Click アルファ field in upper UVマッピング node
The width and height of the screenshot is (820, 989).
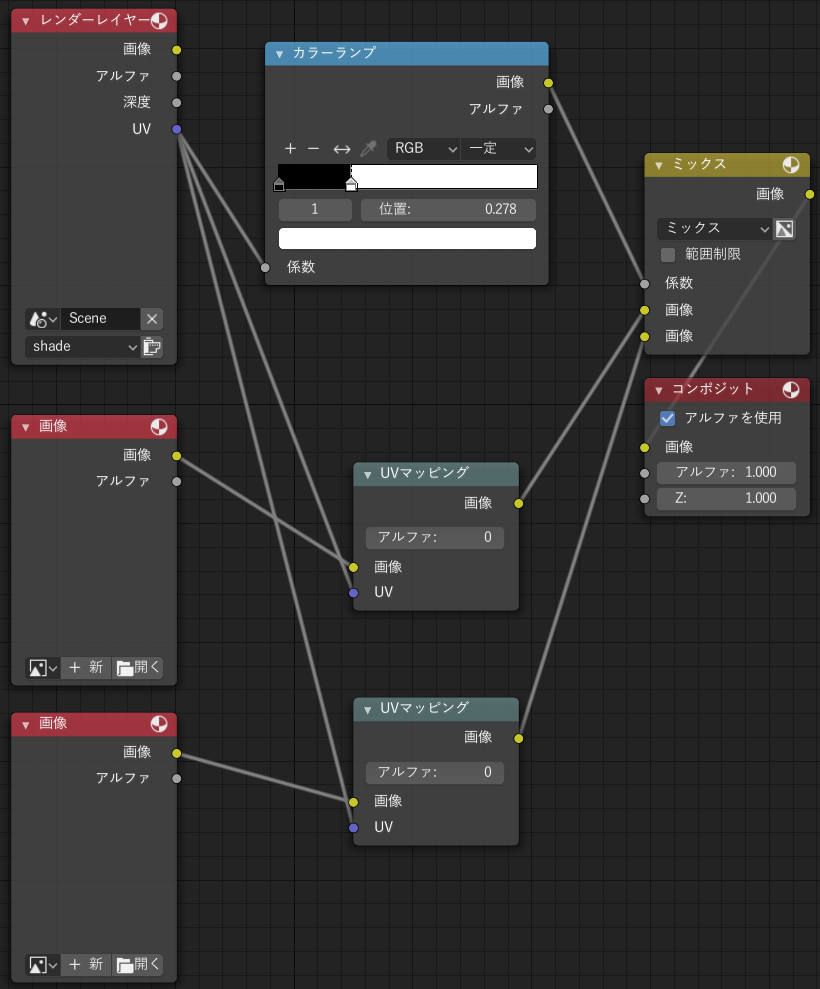(435, 537)
